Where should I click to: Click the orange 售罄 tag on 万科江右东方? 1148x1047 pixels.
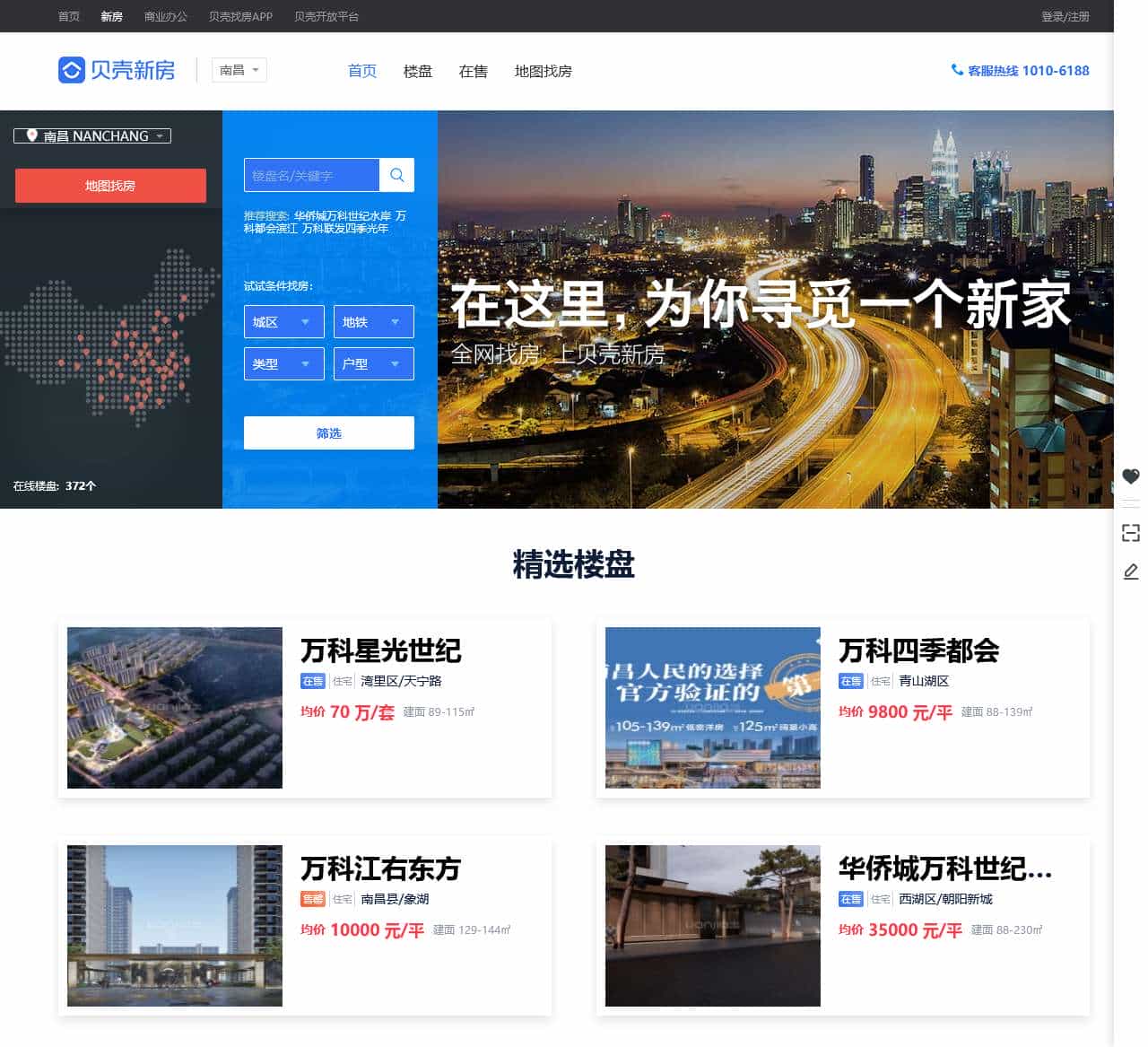[313, 899]
